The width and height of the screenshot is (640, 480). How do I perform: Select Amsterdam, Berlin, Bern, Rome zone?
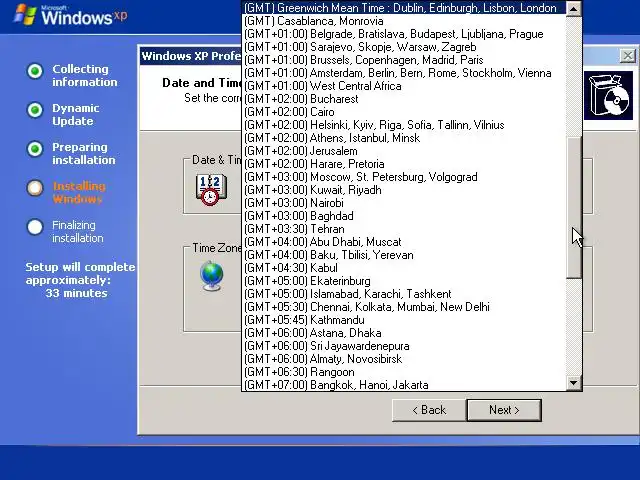[x=404, y=73]
